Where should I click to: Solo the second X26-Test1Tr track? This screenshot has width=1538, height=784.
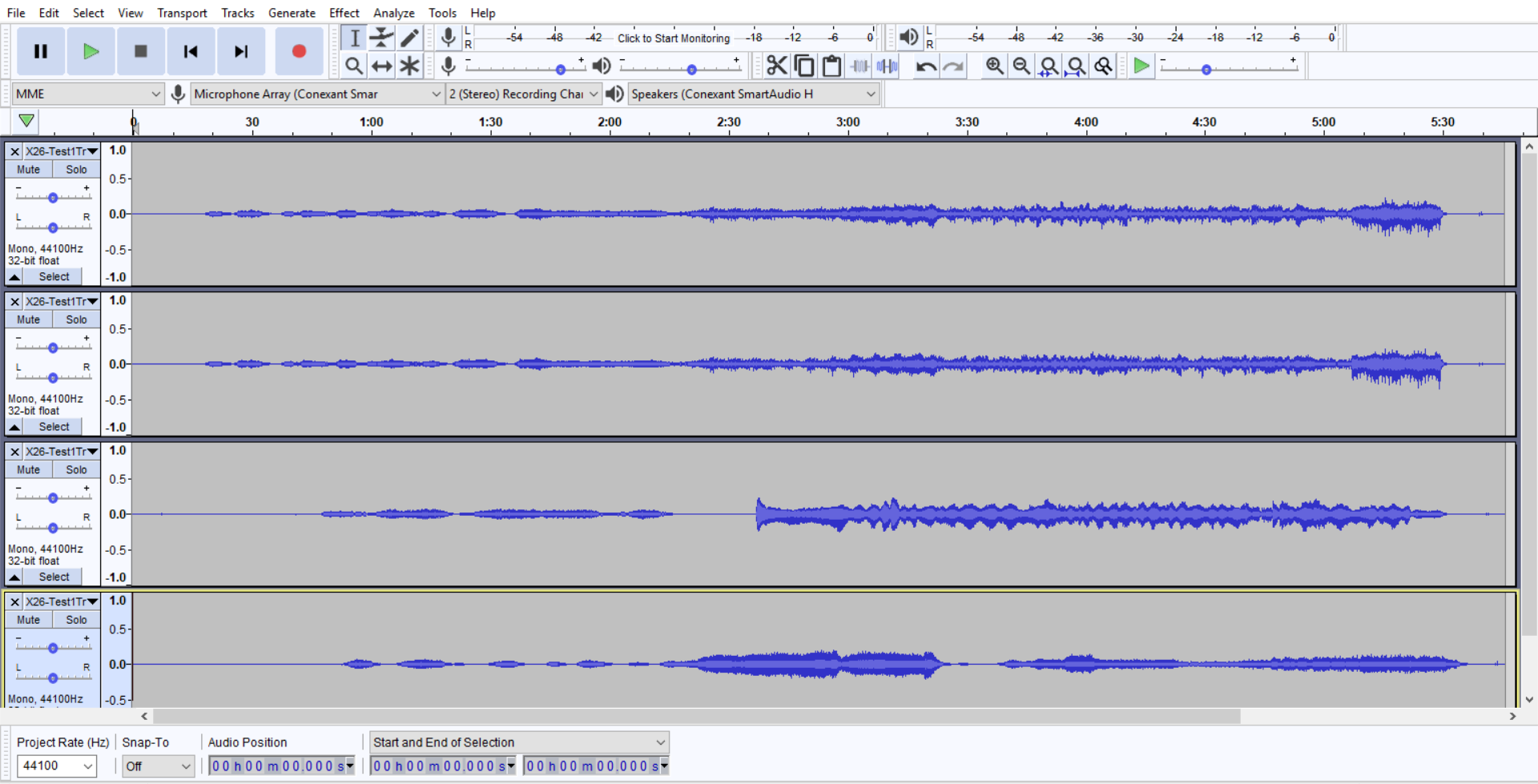tap(76, 320)
